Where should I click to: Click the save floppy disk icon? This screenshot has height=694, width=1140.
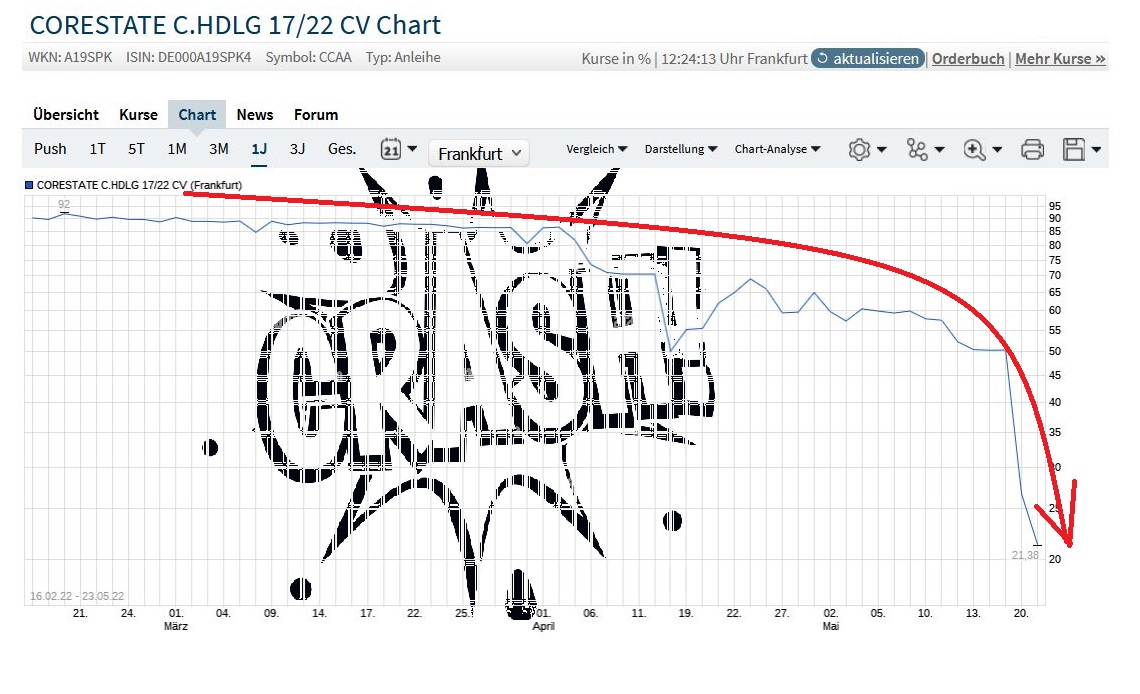click(1074, 149)
